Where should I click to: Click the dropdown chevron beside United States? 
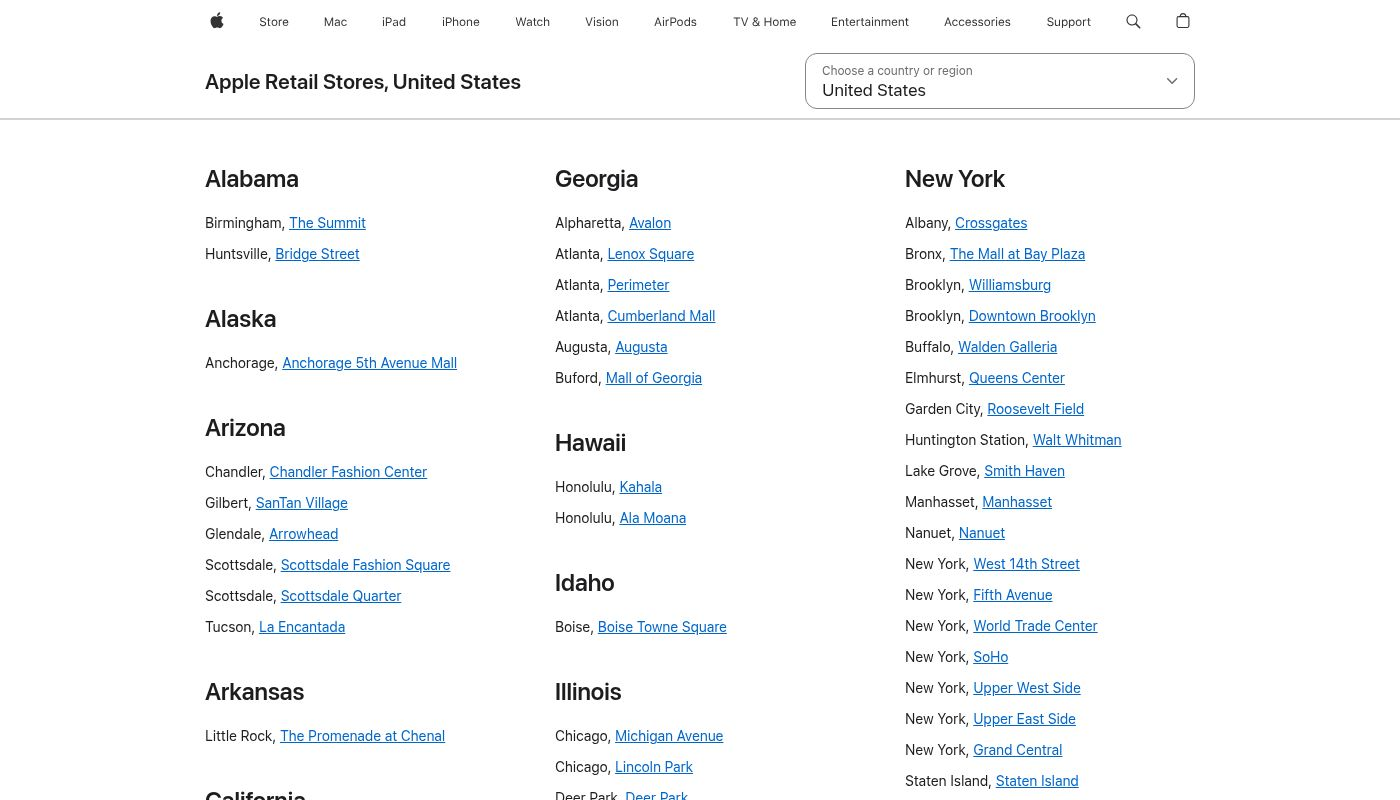pyautogui.click(x=1172, y=81)
